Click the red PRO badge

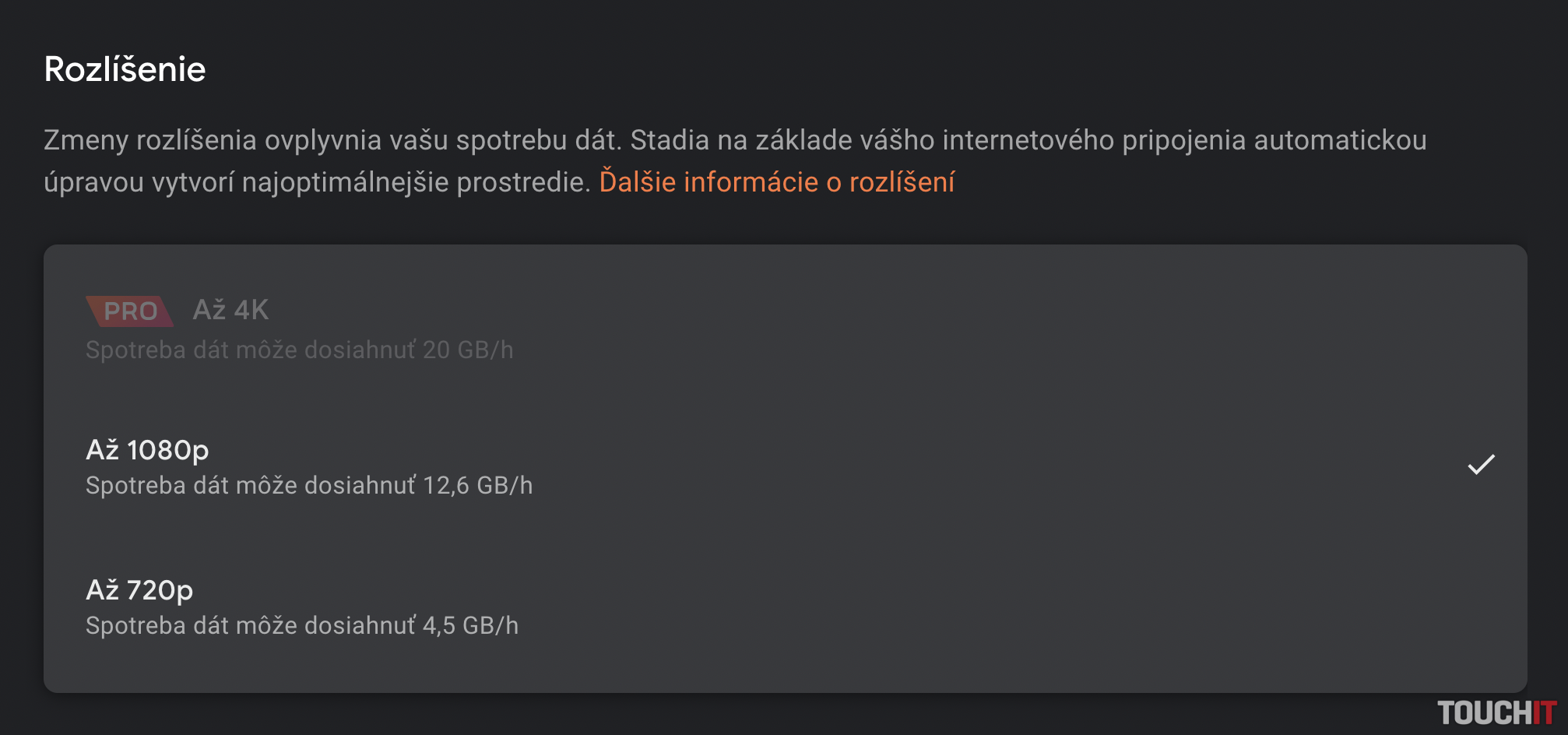pyautogui.click(x=130, y=311)
